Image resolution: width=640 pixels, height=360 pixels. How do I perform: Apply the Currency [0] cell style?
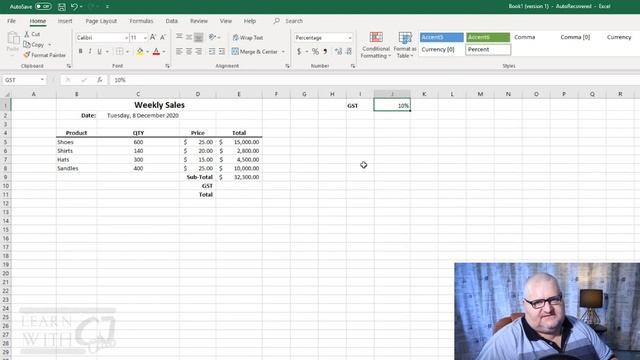(438, 49)
